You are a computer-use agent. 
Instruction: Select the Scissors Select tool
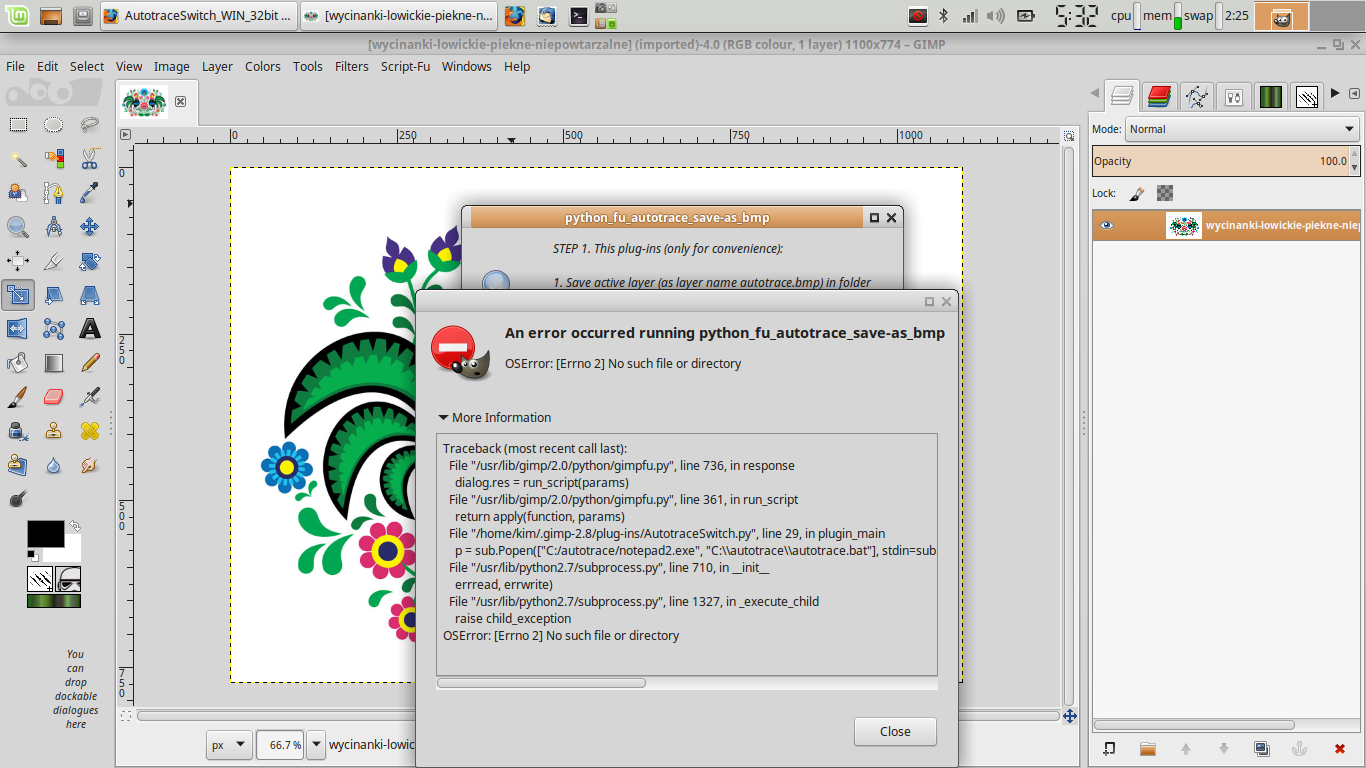(90, 159)
